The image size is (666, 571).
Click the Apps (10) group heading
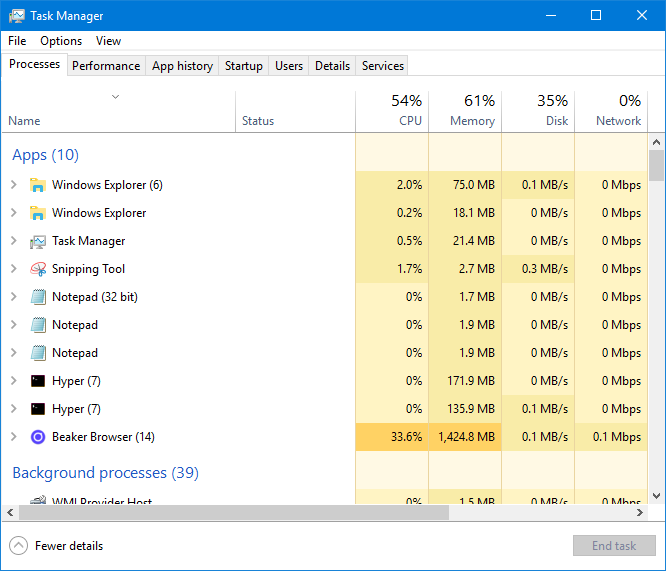point(45,155)
